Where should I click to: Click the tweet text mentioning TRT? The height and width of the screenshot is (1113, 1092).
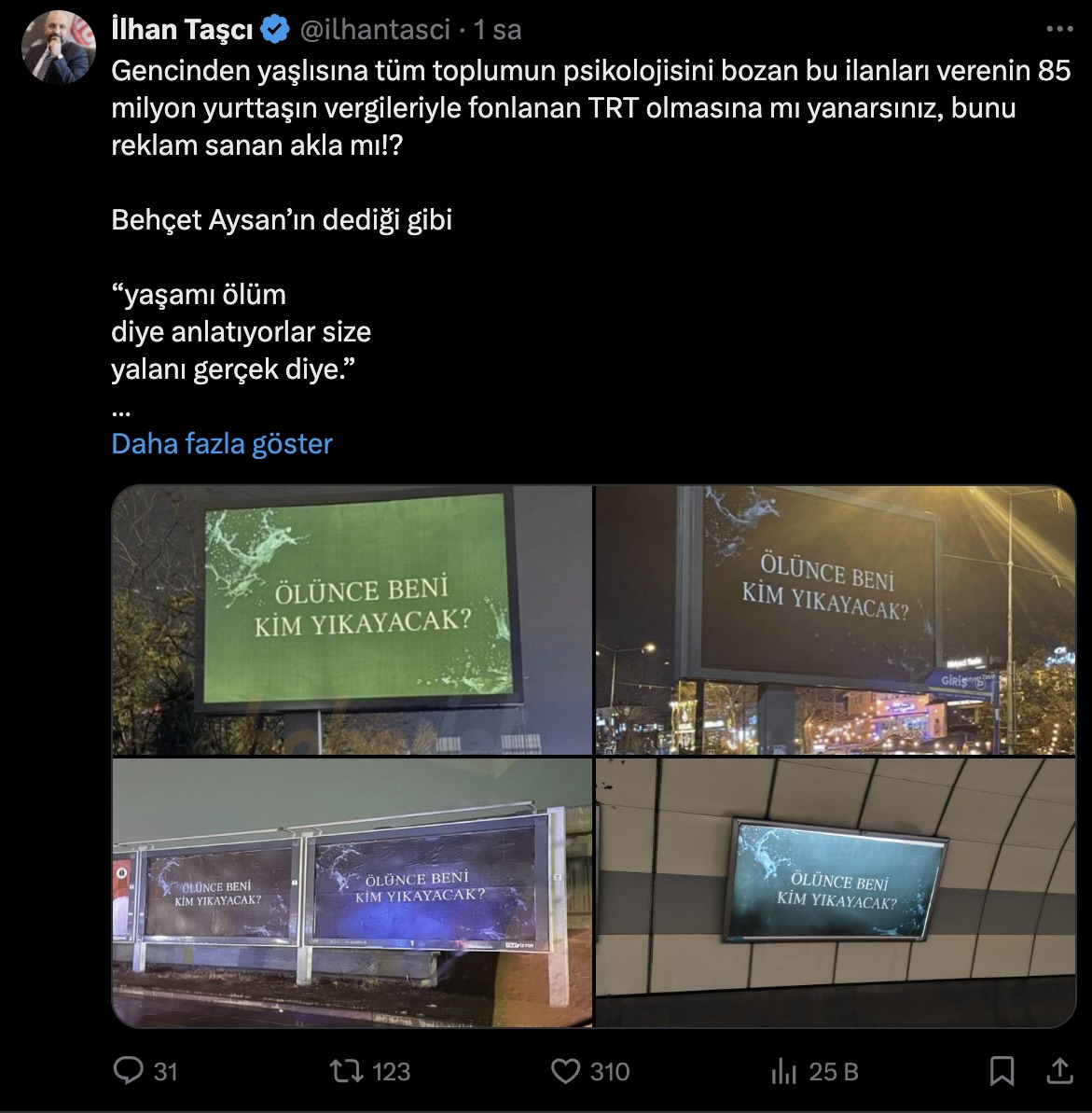(591, 108)
